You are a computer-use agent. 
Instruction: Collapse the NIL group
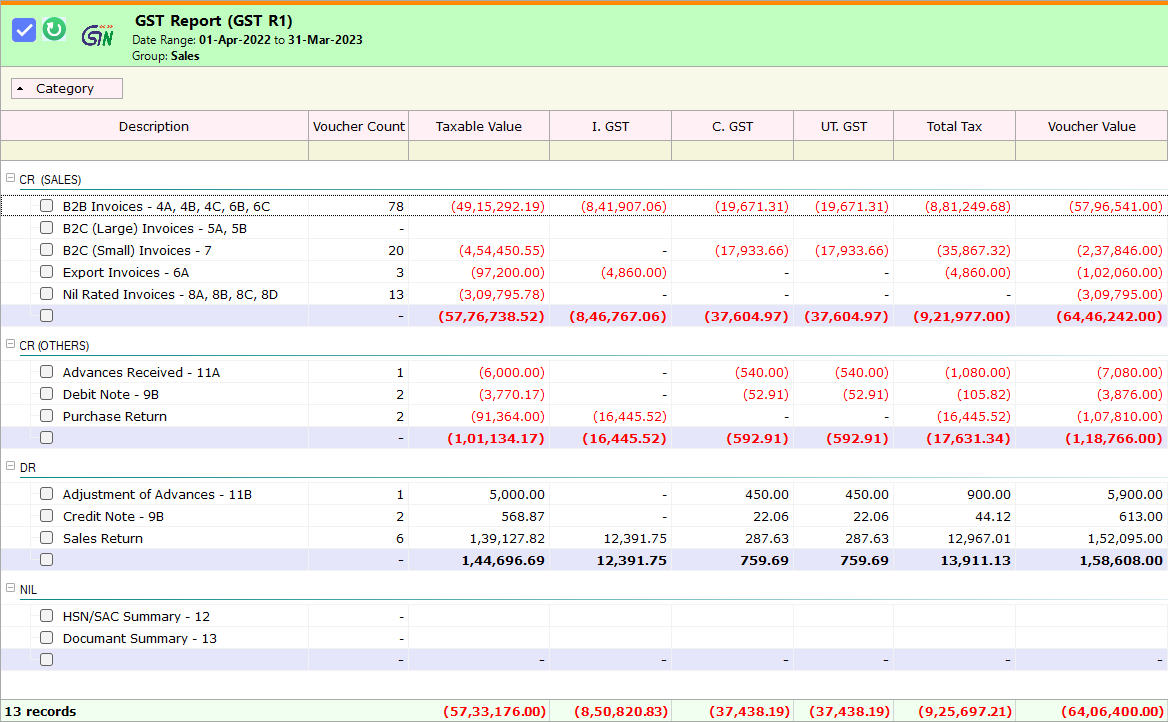(x=9, y=590)
